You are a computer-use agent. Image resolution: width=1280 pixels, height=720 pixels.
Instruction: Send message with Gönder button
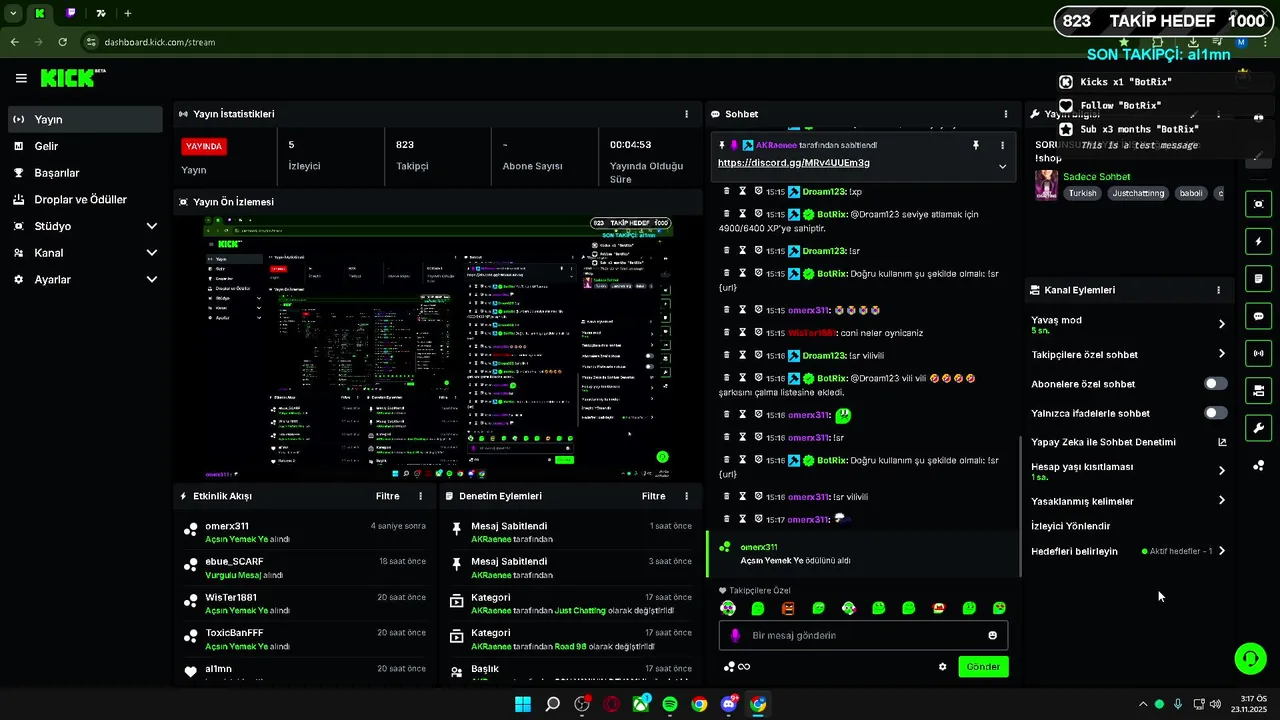click(x=983, y=667)
